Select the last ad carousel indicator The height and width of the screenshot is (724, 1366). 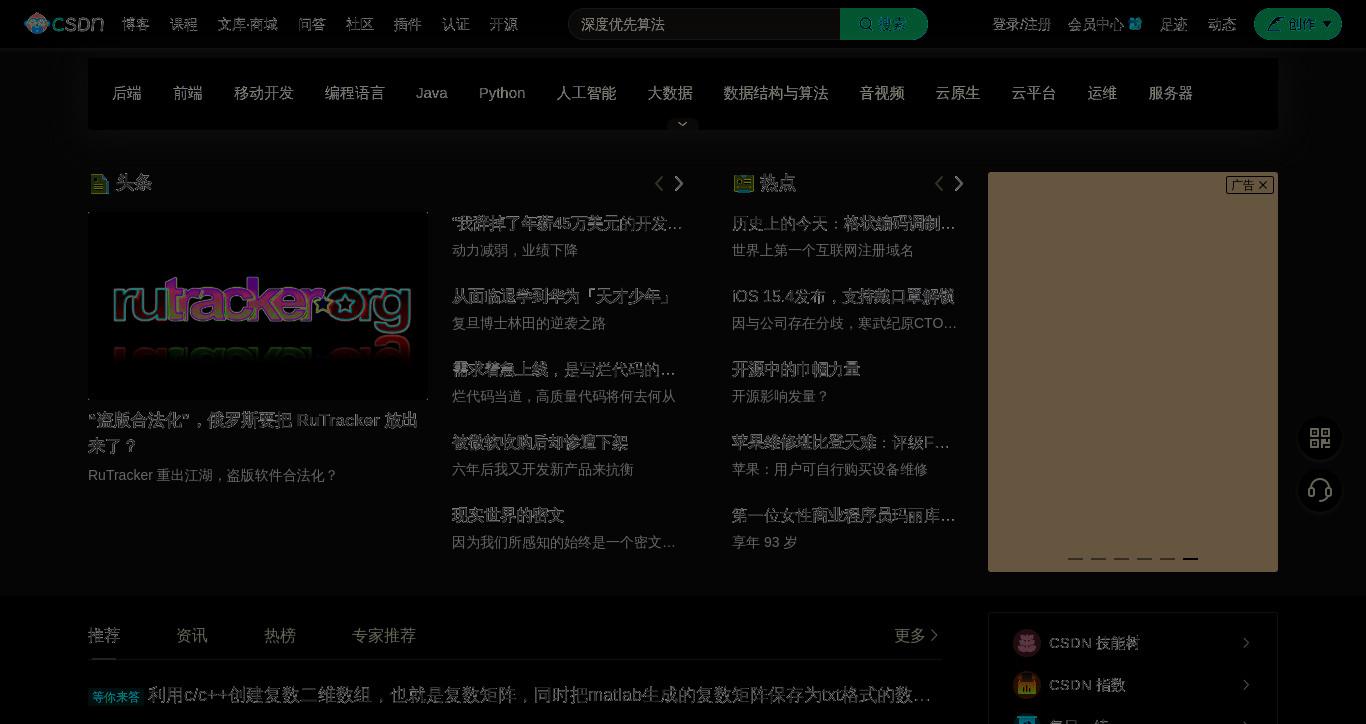pos(1190,558)
